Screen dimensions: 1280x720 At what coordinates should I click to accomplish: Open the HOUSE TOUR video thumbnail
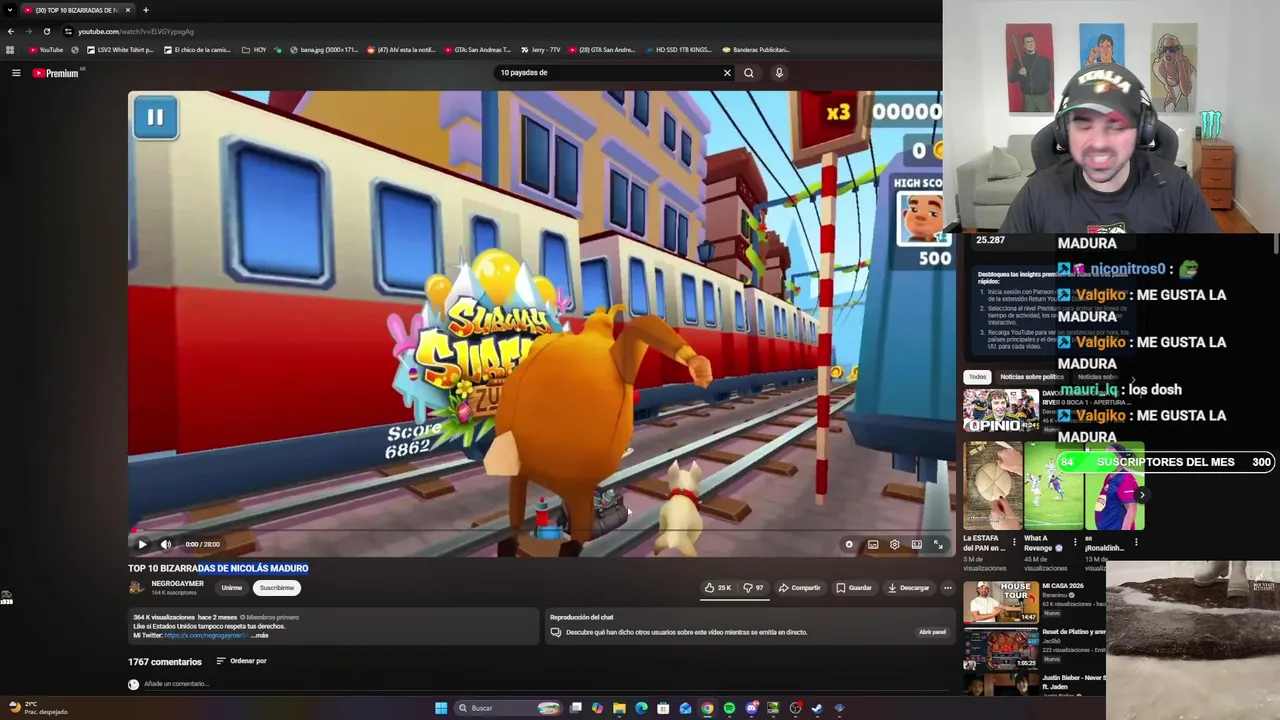[1000, 602]
